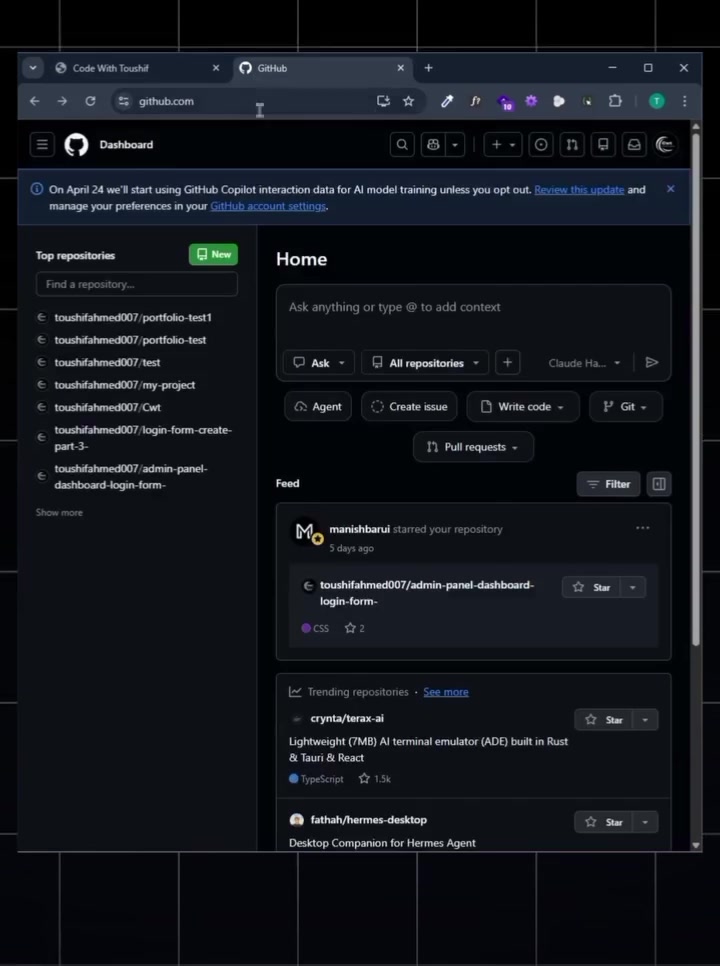Open feed card admin-panel-dashboard-login-form- repo link
720x966 pixels.
(x=427, y=593)
